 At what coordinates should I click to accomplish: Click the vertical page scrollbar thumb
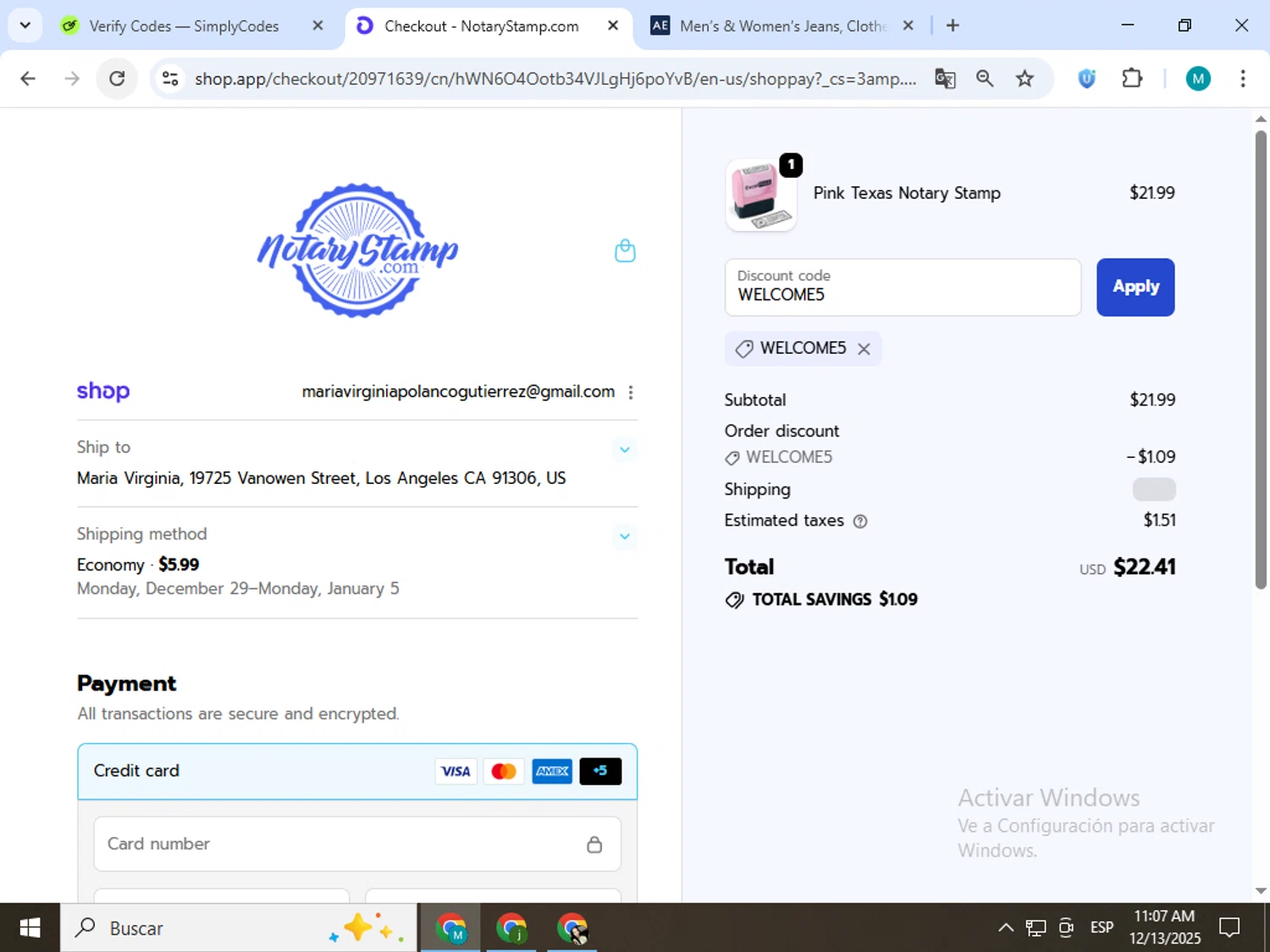click(1261, 359)
